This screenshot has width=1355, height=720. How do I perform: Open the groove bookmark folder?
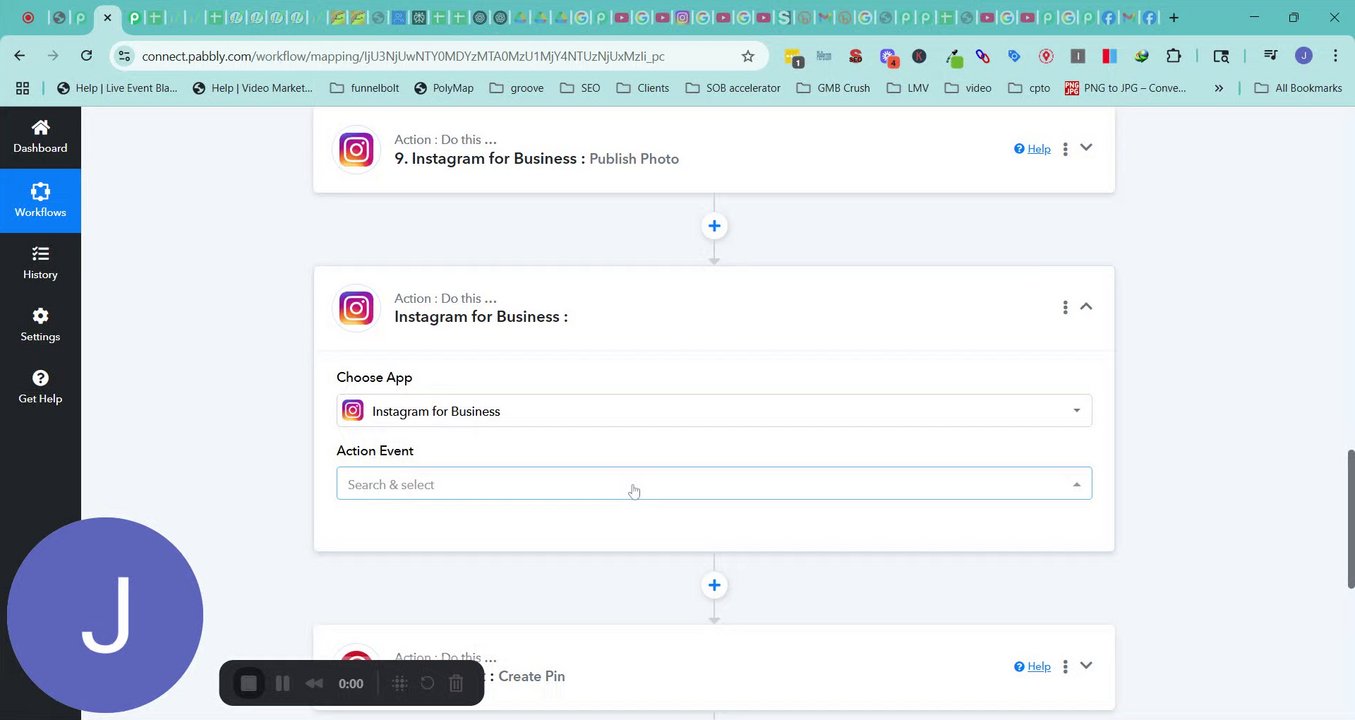coord(517,88)
